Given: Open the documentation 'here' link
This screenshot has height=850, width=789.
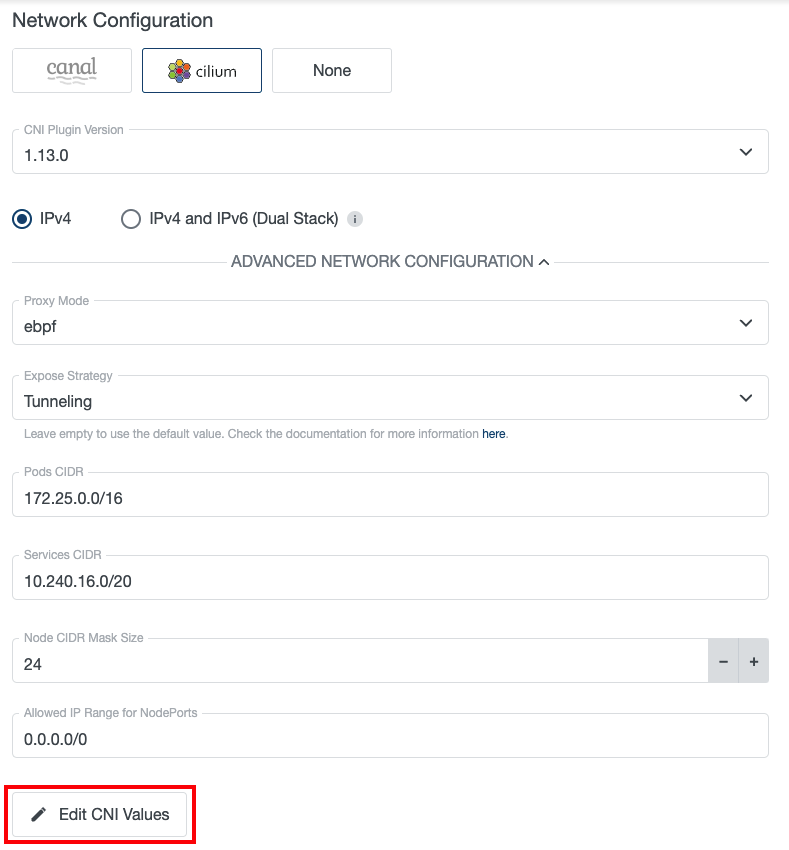Looking at the screenshot, I should click(494, 435).
